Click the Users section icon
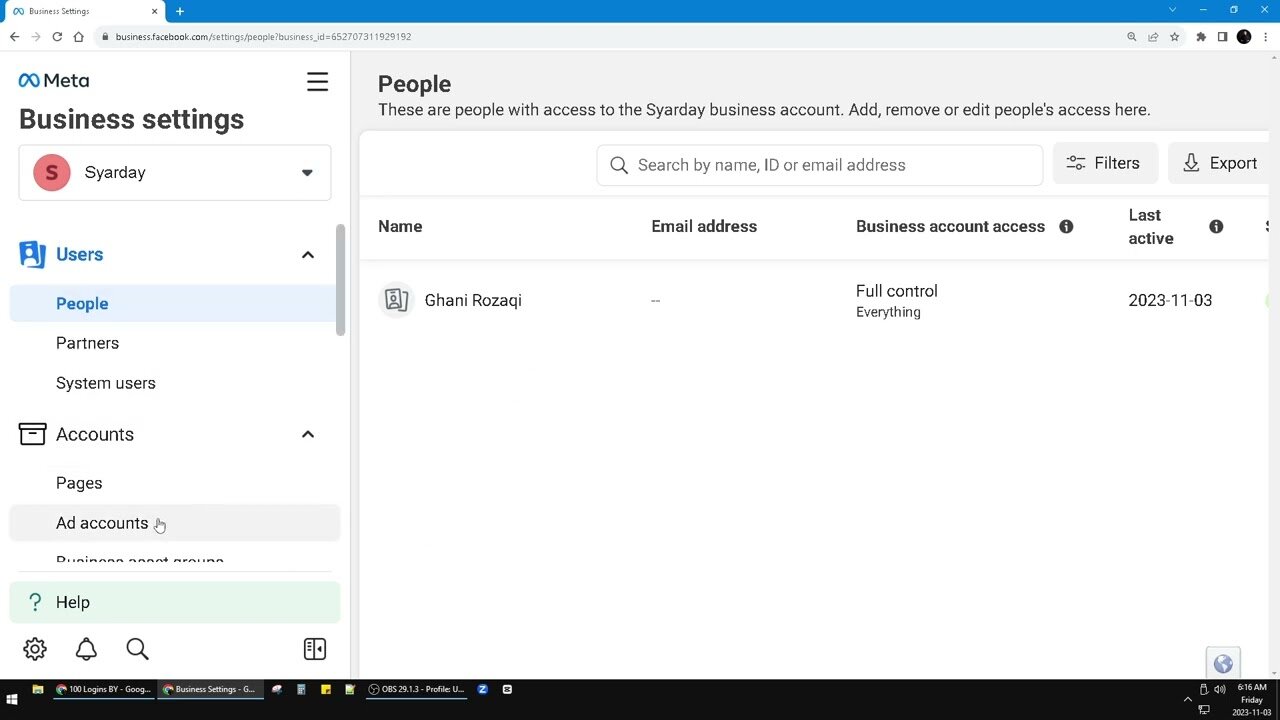Screen dimensions: 1280x720 tap(32, 254)
